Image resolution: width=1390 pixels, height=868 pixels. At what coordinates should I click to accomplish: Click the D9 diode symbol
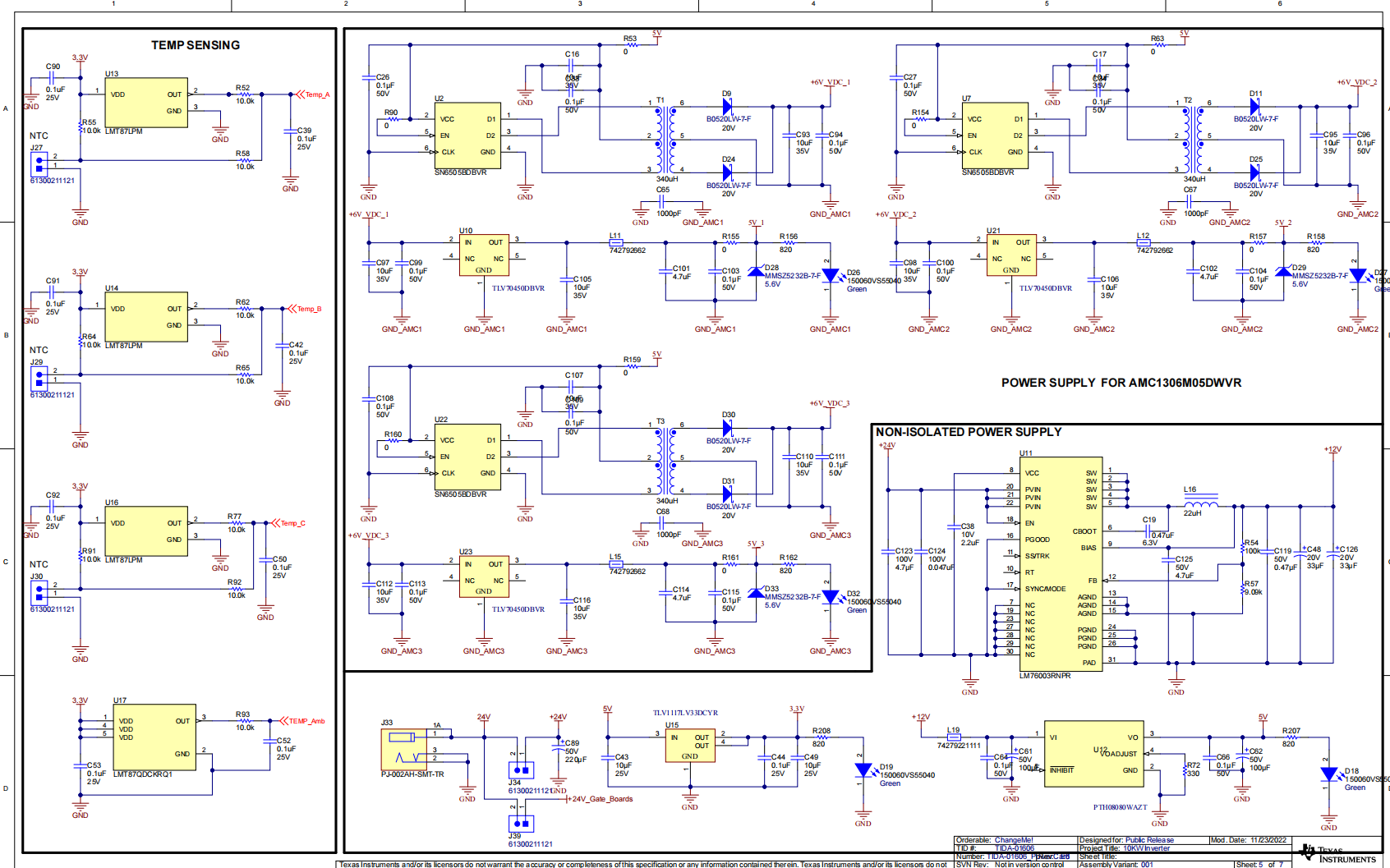[727, 107]
